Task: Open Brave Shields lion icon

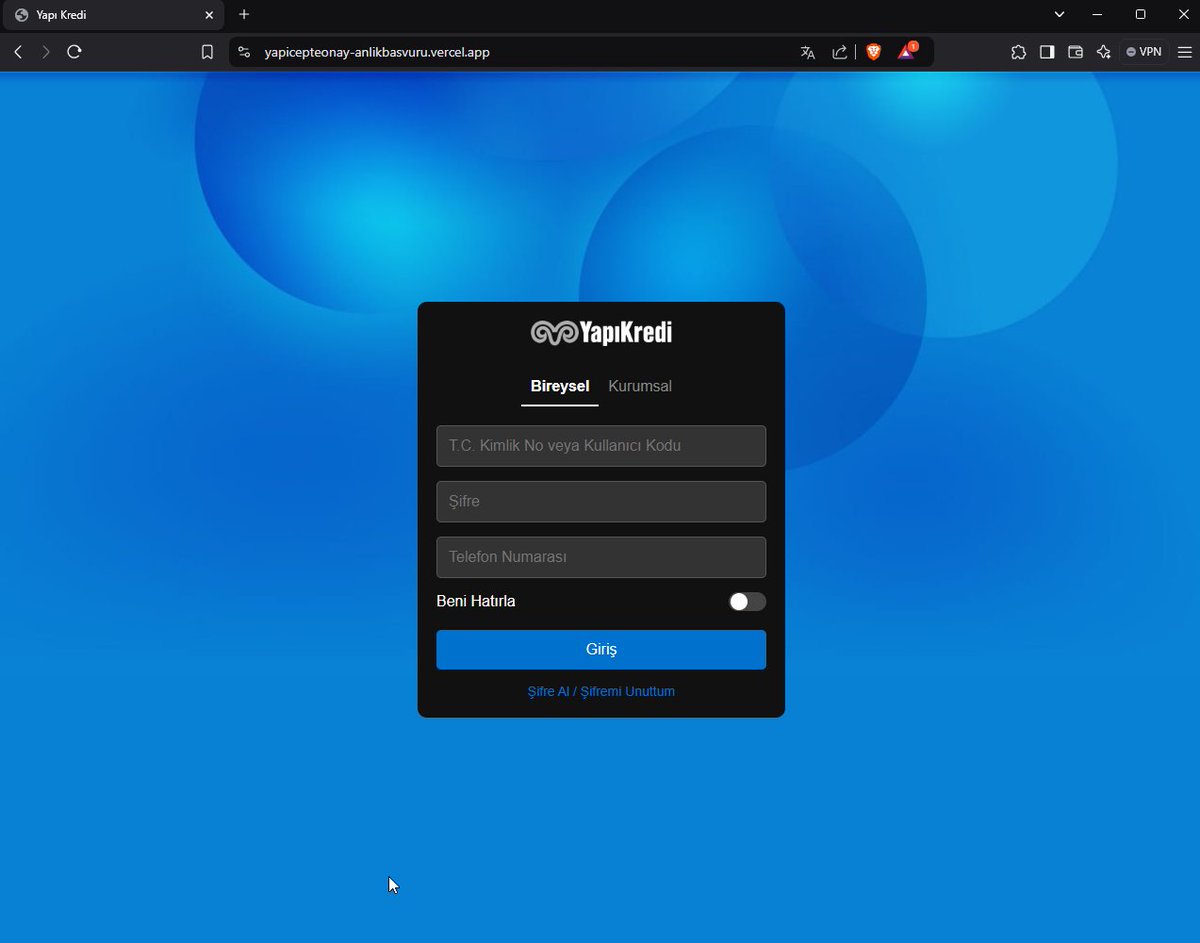Action: pos(873,52)
